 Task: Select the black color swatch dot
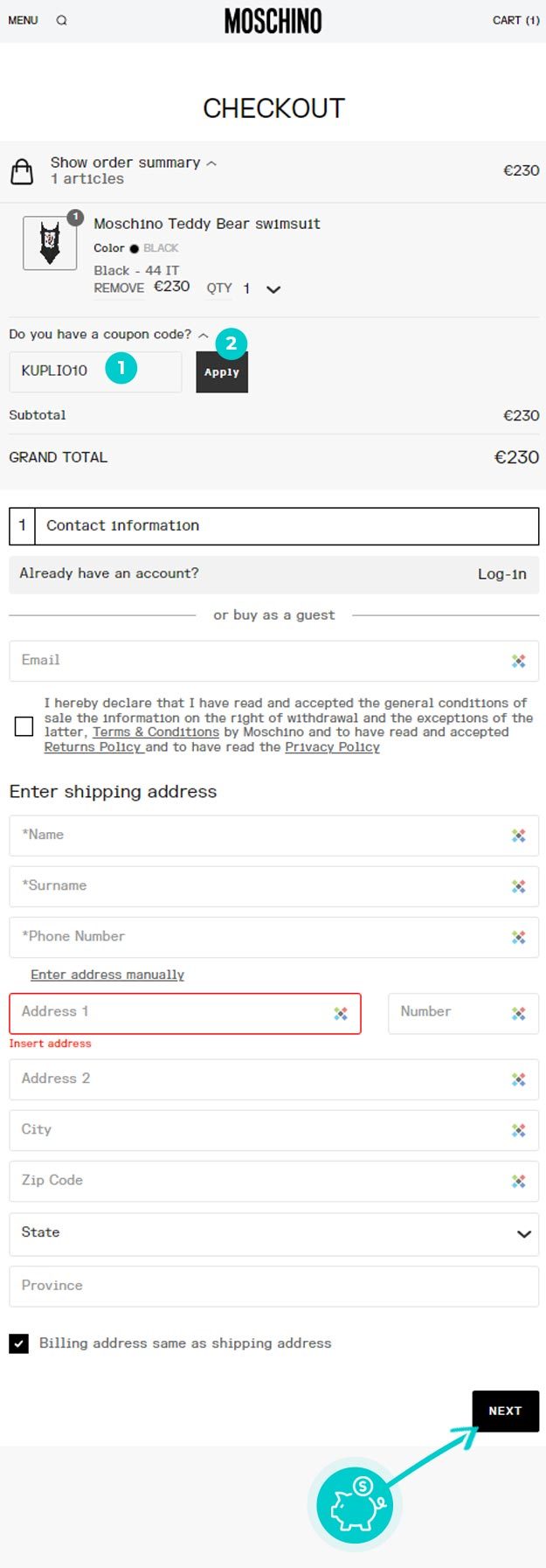134,248
